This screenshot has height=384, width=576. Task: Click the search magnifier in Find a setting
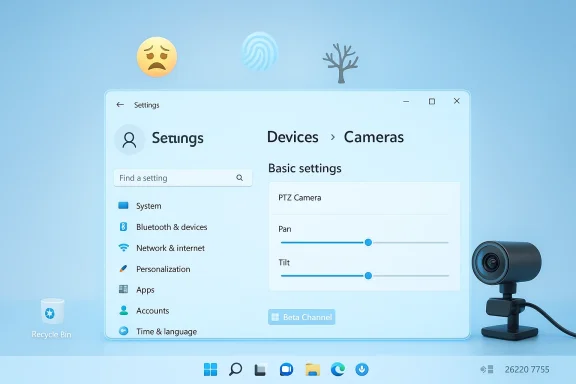[x=240, y=178]
